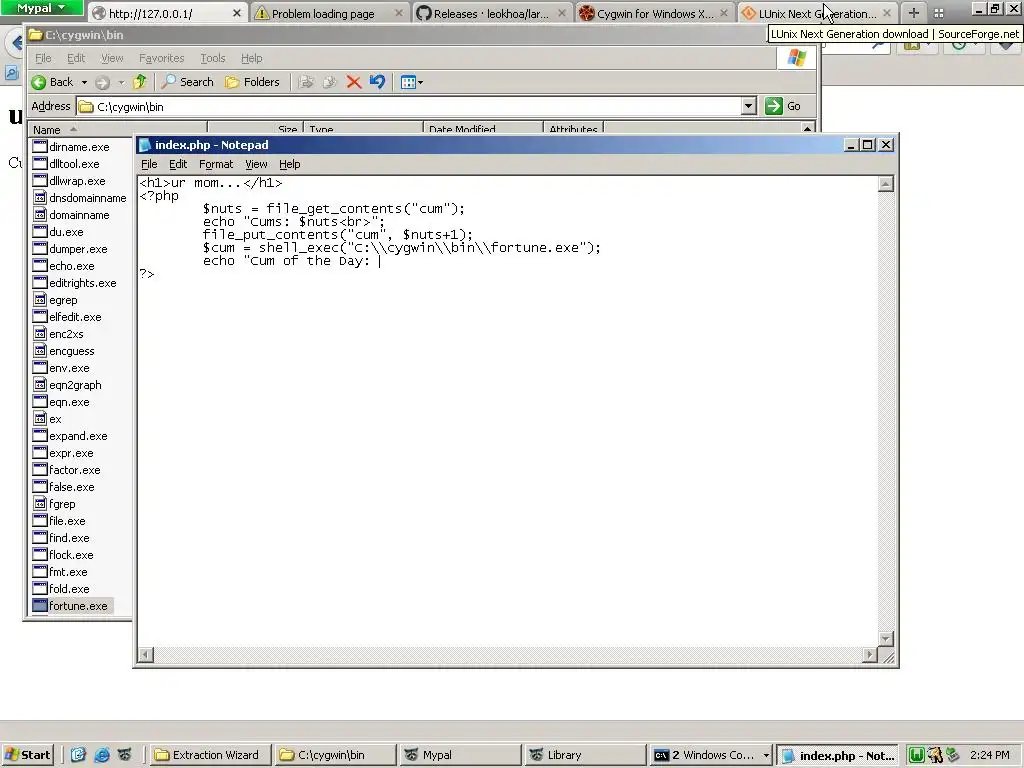Click the red Delete icon in Explorer toolbar

tap(353, 82)
